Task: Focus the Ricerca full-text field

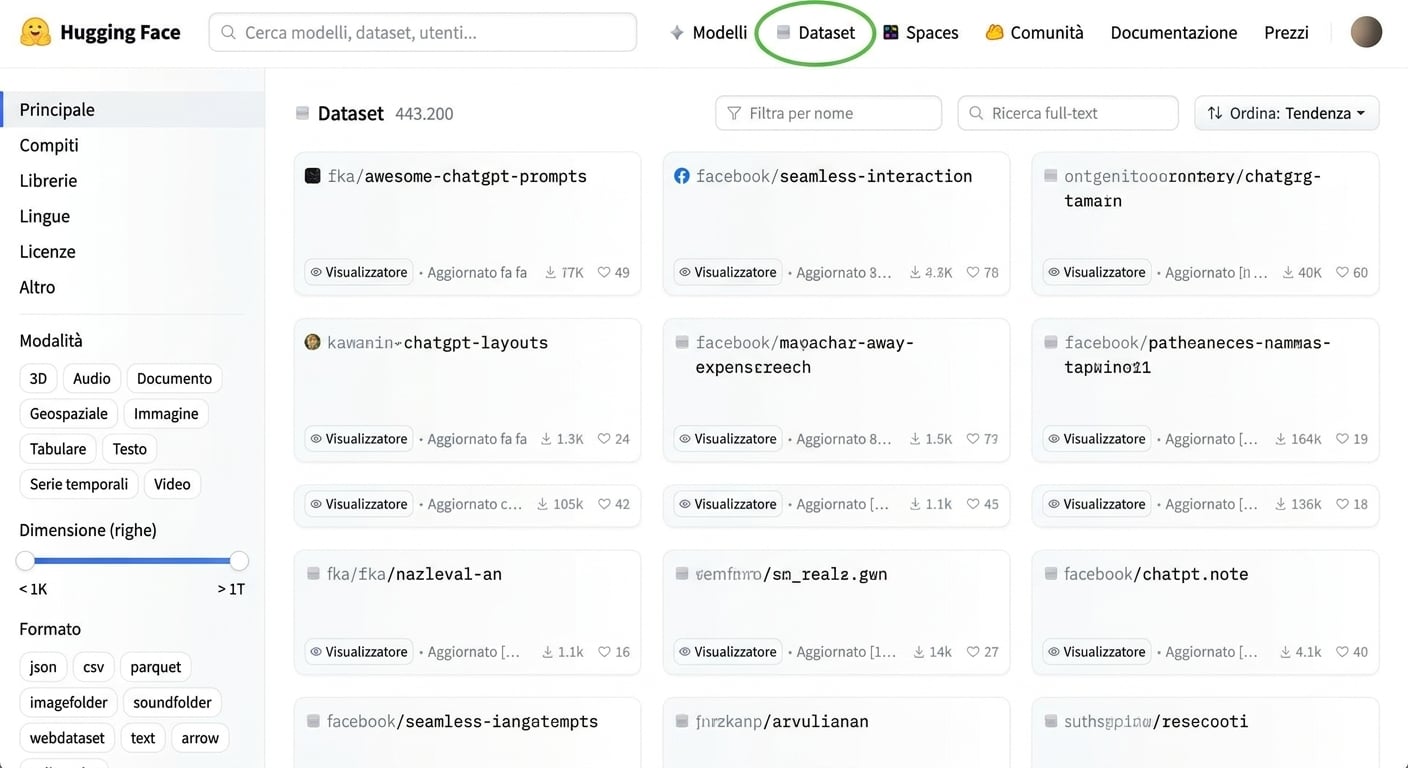Action: (1068, 113)
